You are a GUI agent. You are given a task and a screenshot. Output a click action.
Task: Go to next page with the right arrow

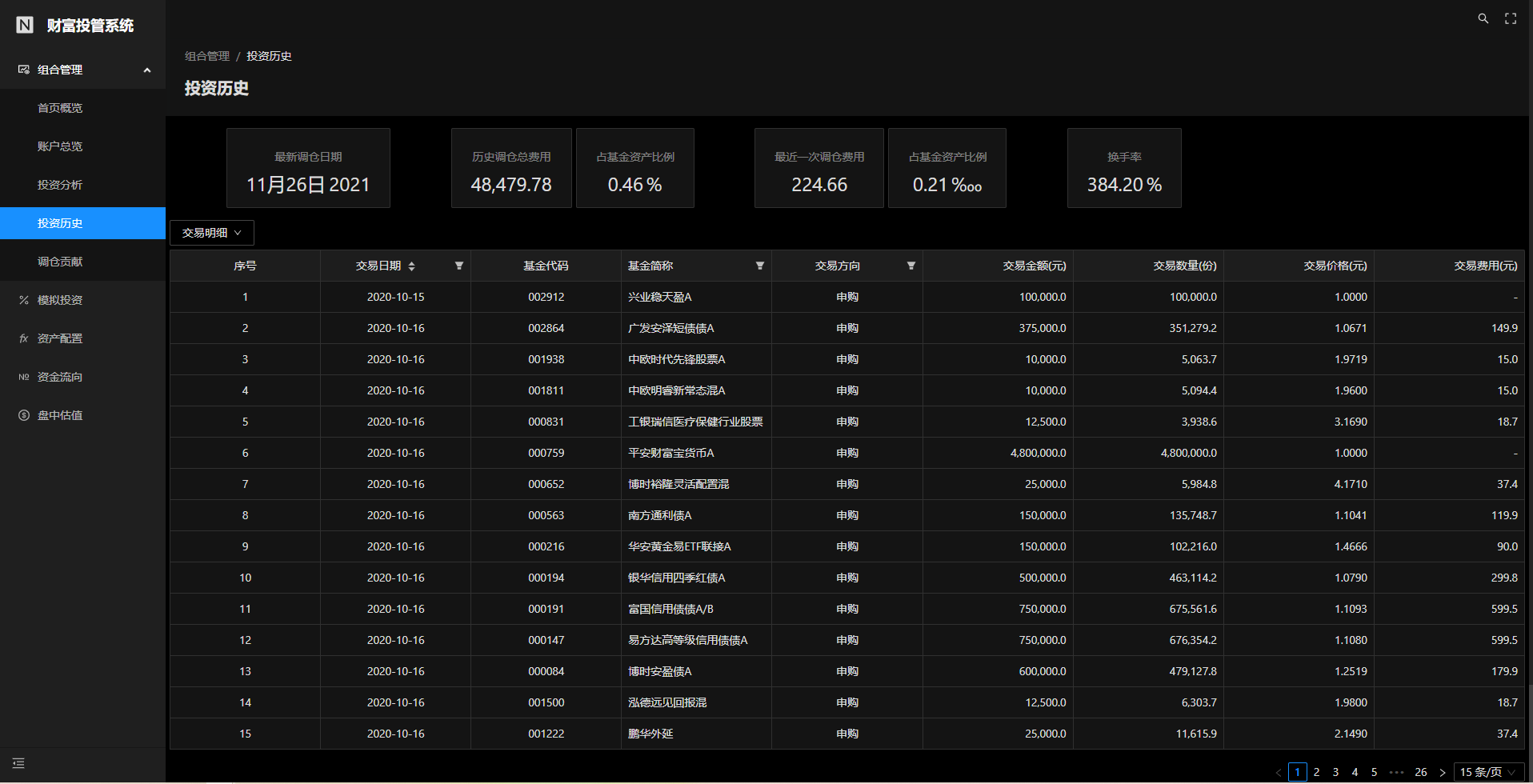1442,772
